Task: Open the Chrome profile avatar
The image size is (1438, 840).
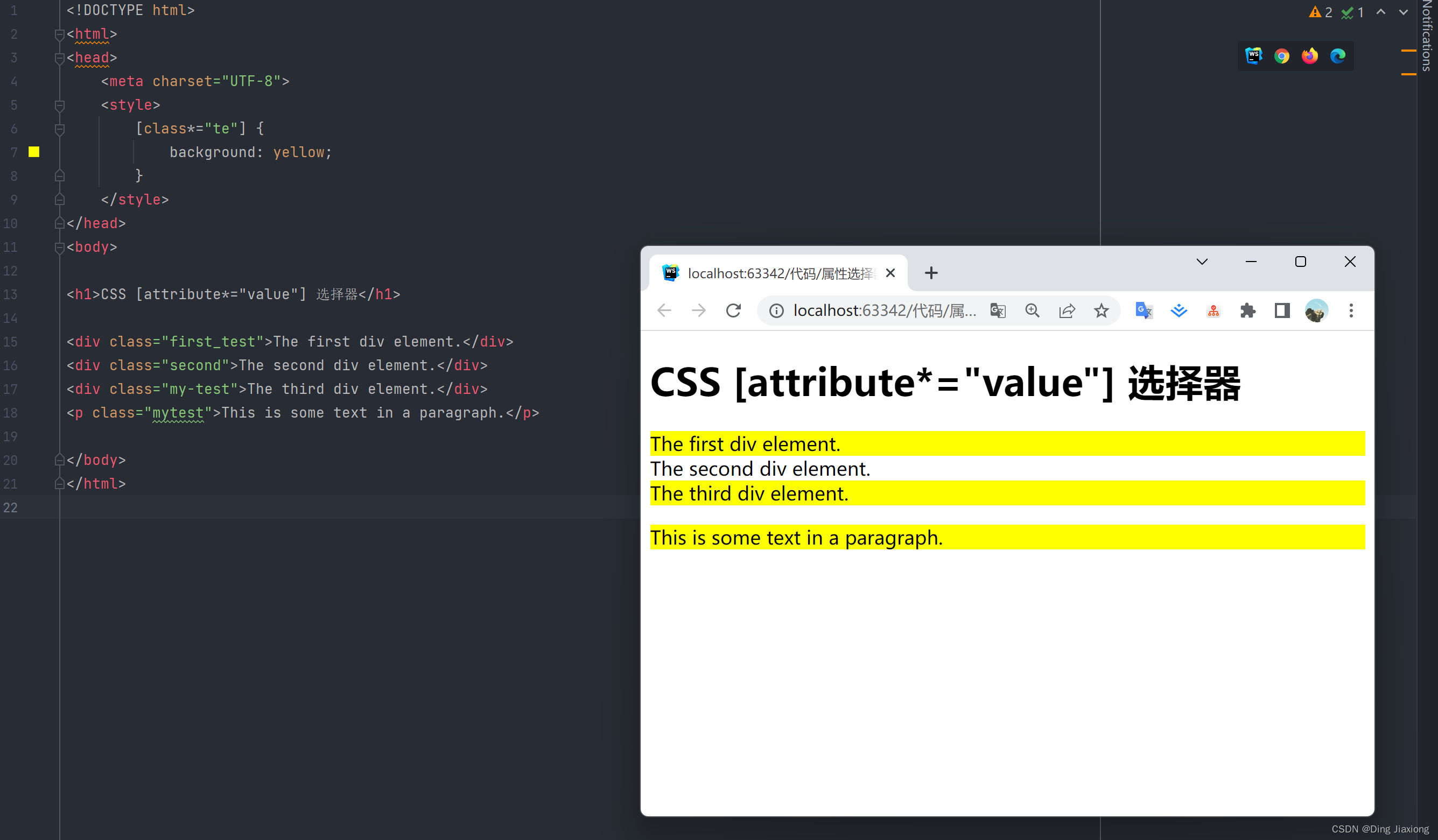Action: click(1316, 311)
